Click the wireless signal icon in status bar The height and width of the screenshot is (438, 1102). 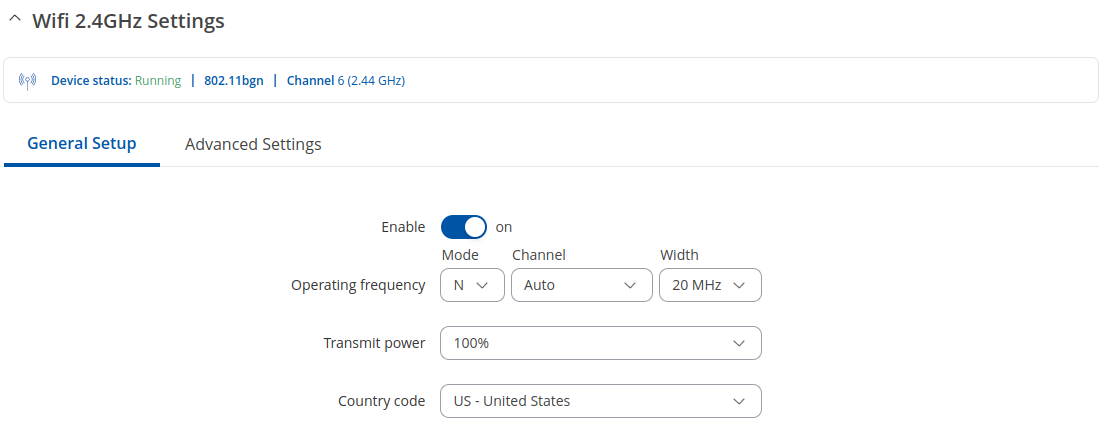coord(28,80)
